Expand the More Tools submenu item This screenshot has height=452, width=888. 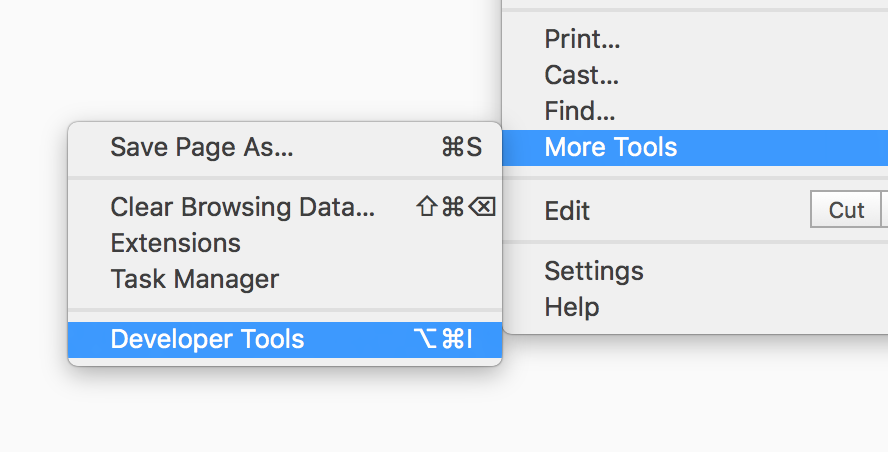[x=695, y=147]
